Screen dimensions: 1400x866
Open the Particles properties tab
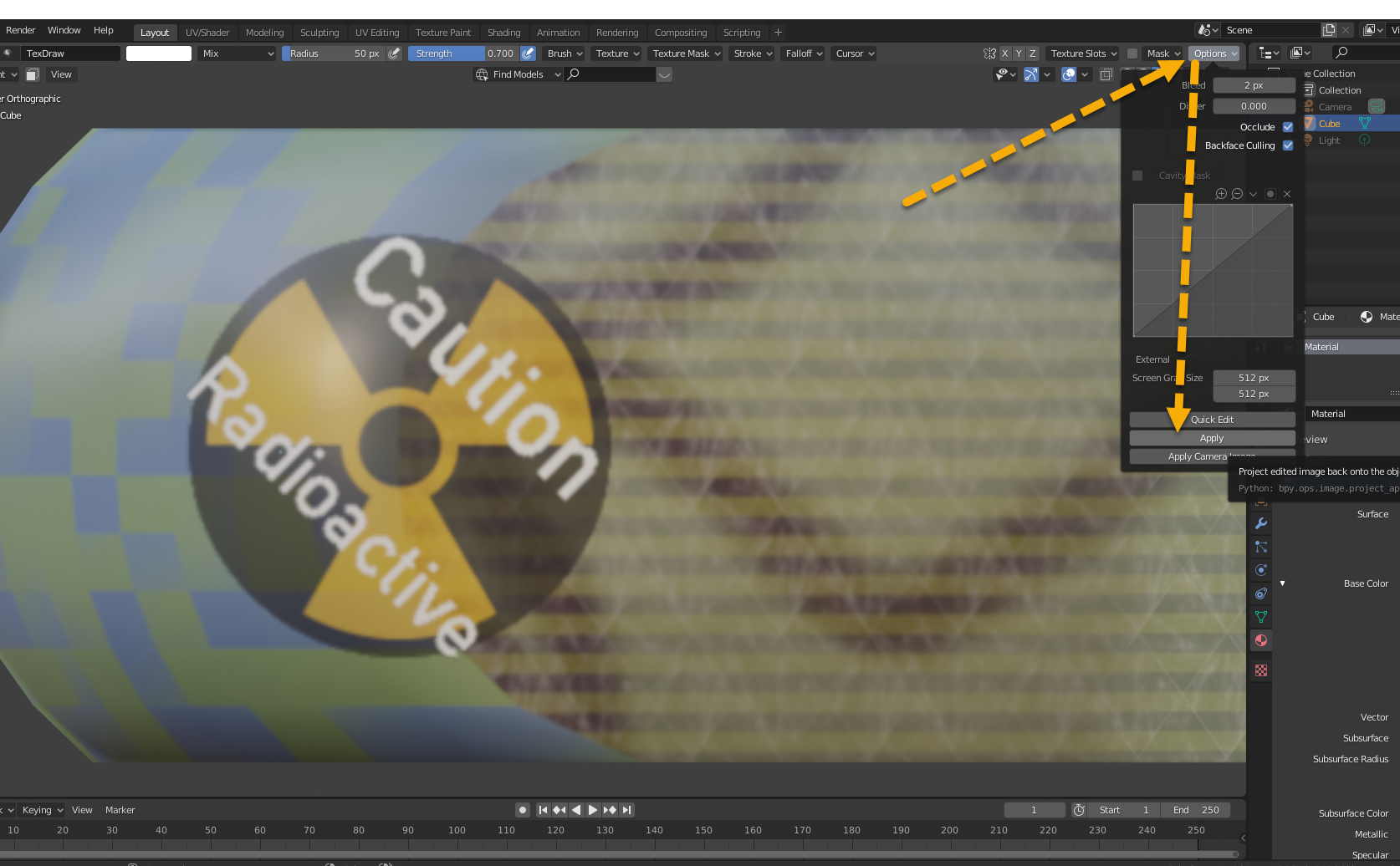(1261, 547)
